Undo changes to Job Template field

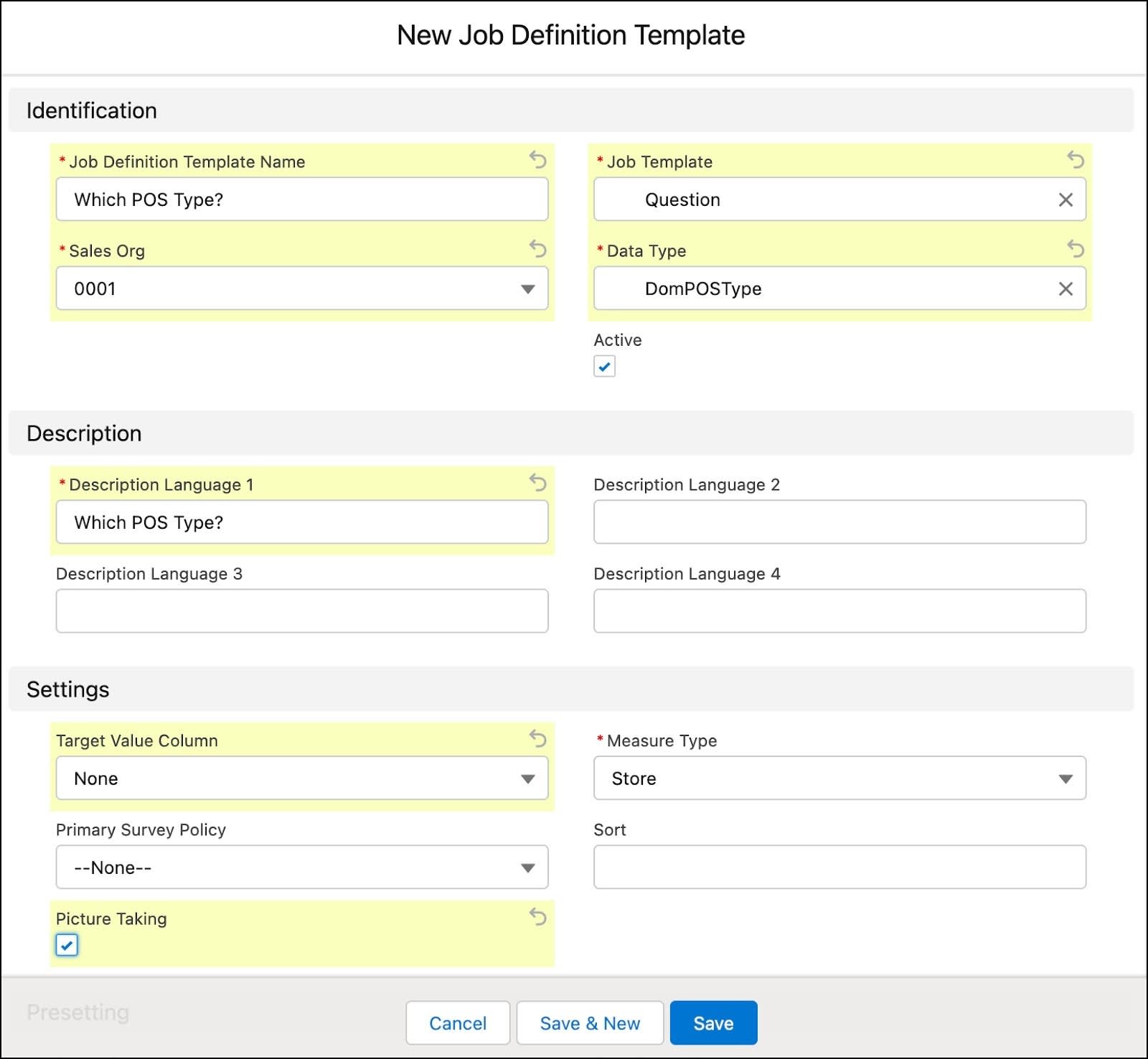[x=1075, y=159]
